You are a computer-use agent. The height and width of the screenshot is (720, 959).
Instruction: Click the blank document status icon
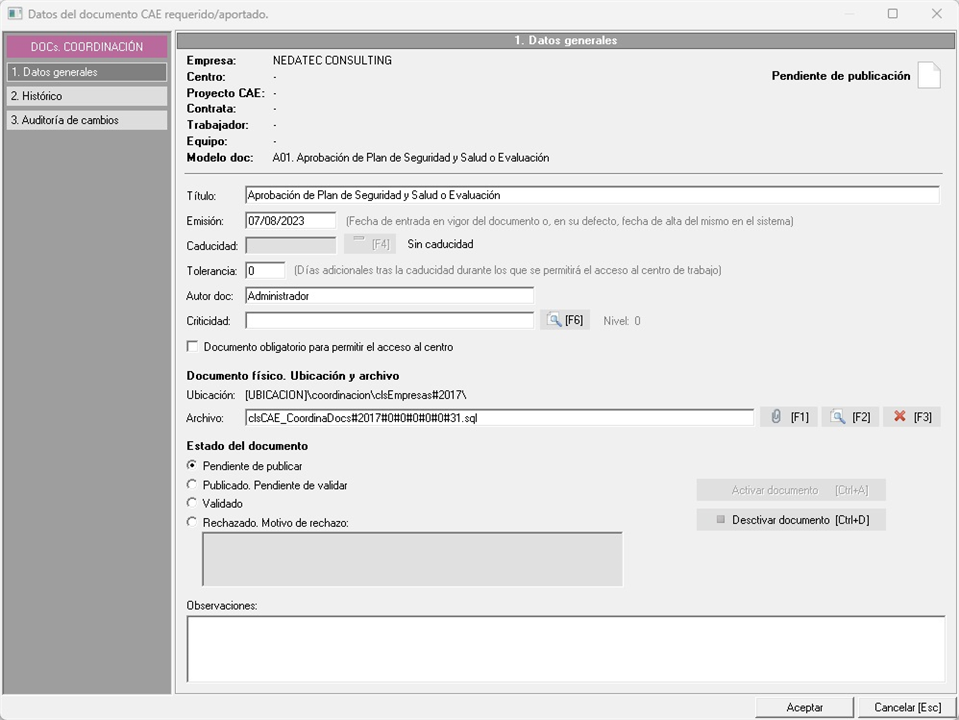click(929, 76)
